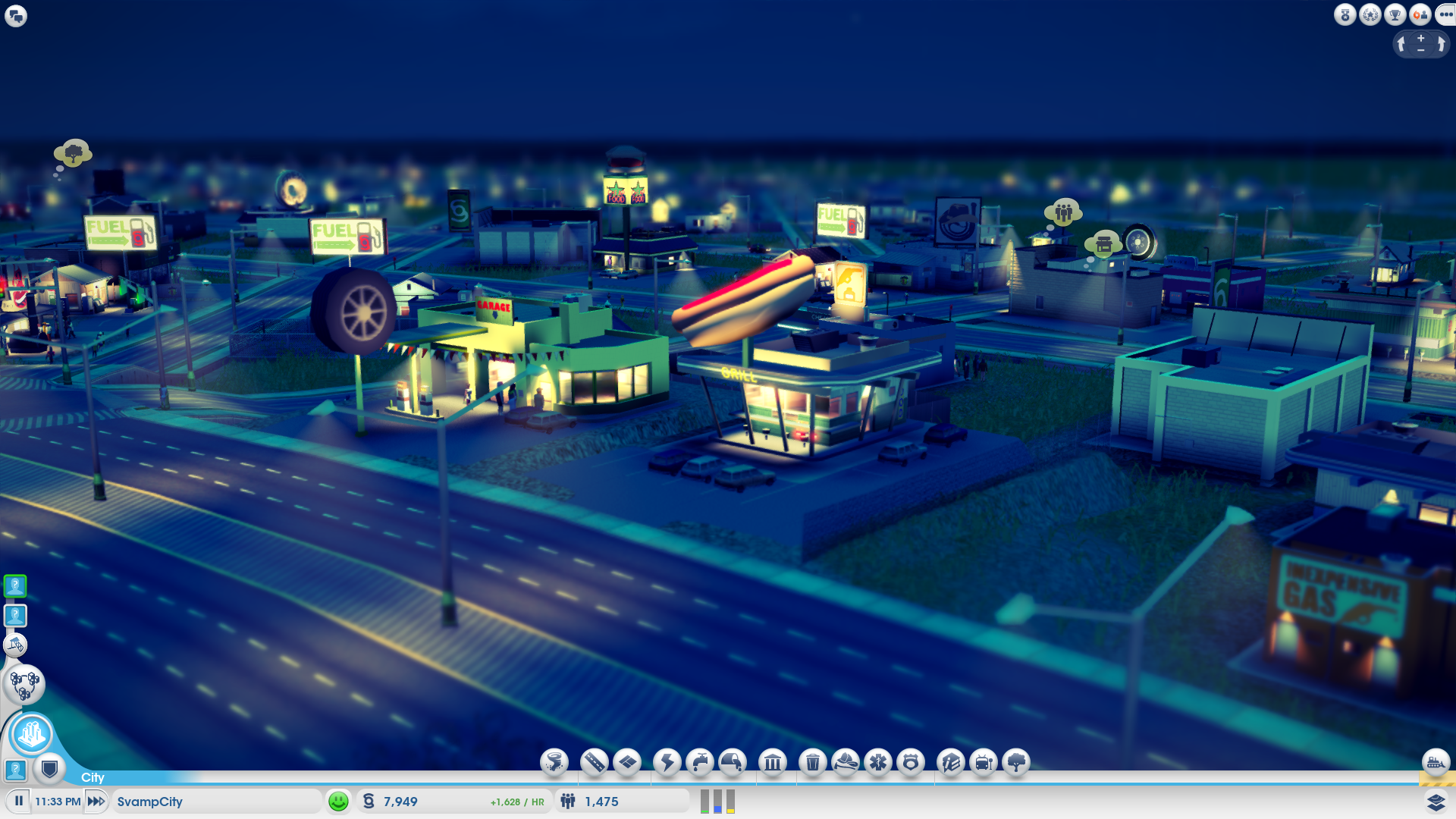Open the Sewage pipe menu
Image resolution: width=1456 pixels, height=819 pixels.
[733, 761]
